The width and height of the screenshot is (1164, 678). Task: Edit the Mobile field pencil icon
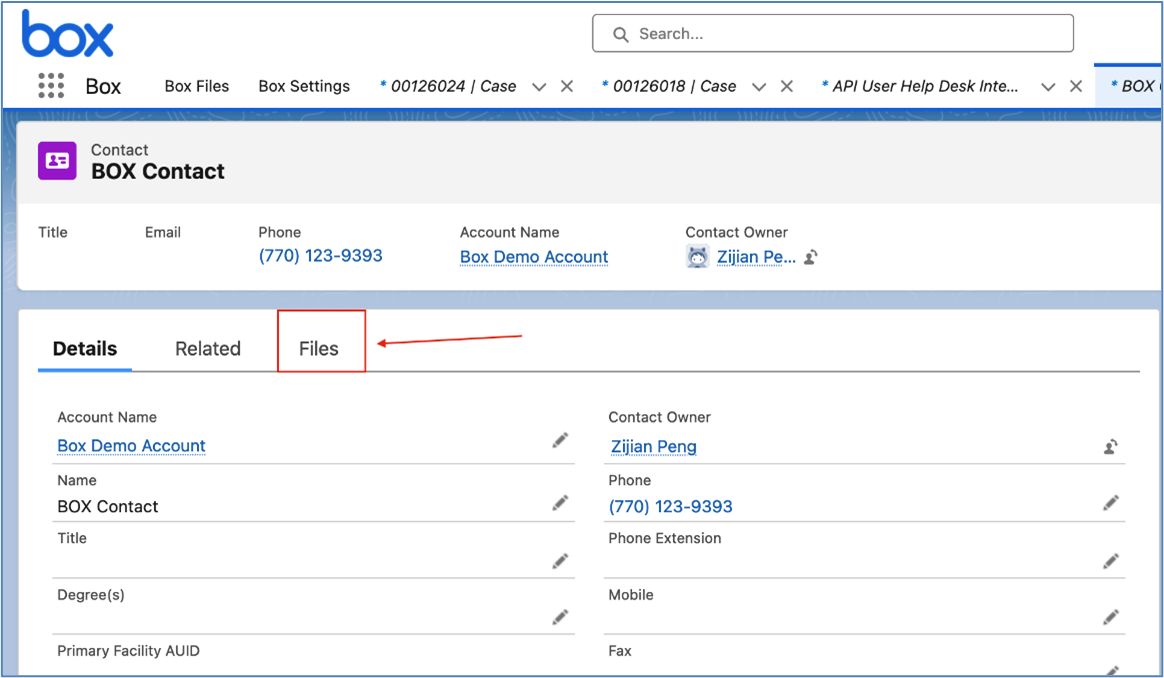pyautogui.click(x=1111, y=617)
